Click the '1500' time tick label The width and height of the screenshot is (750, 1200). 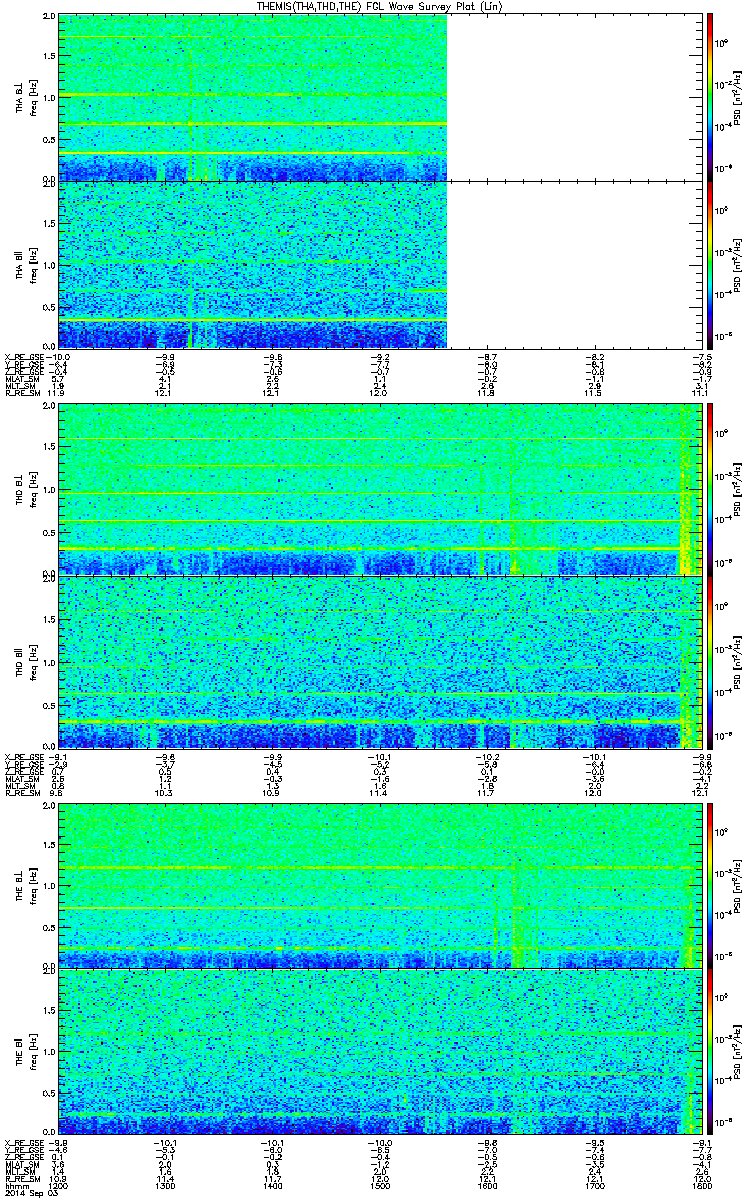tap(379, 1185)
